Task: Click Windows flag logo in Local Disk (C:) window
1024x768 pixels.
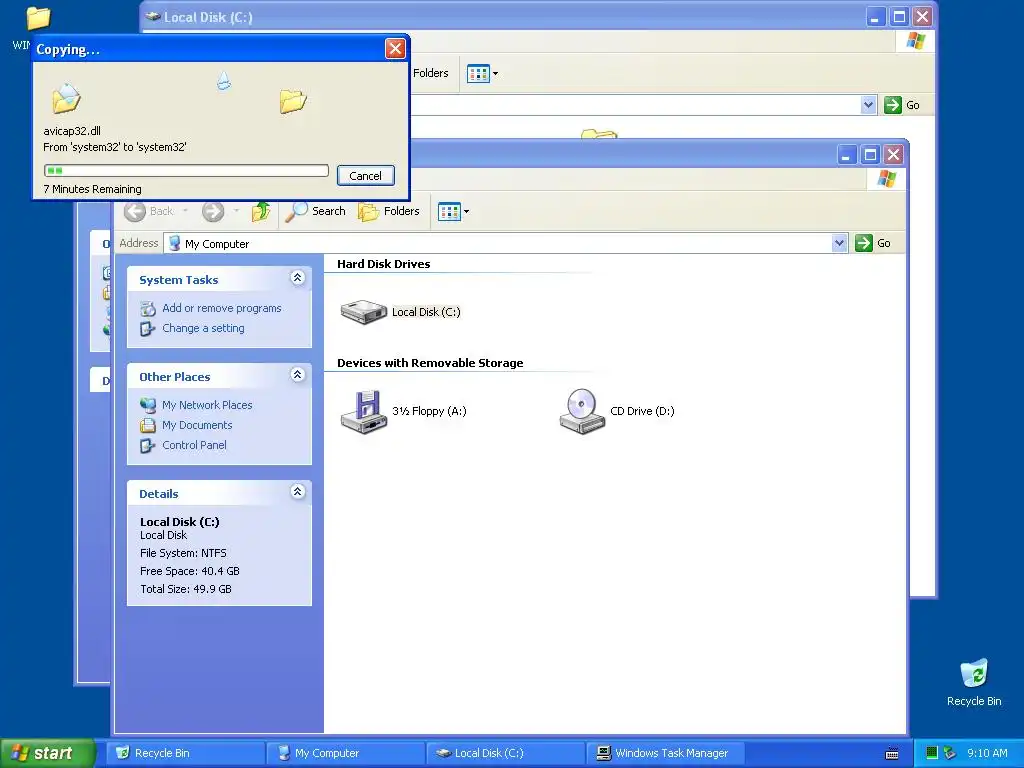Action: [x=916, y=40]
